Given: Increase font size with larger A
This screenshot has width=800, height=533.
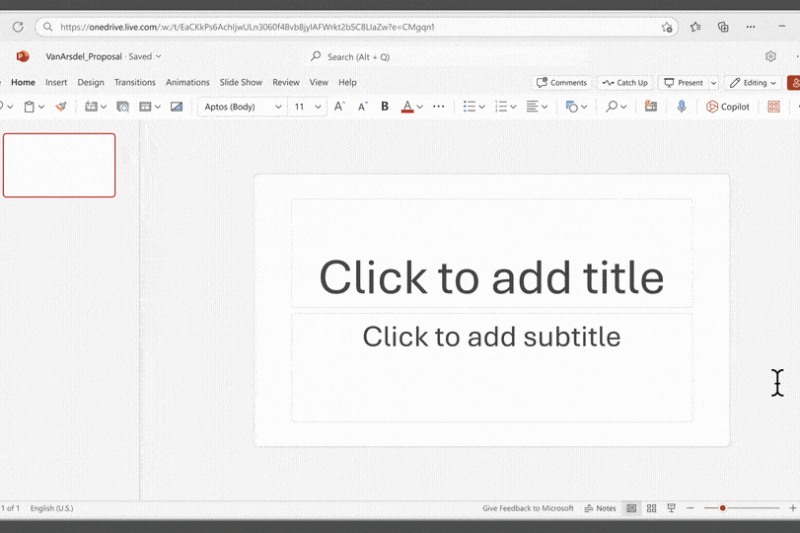Looking at the screenshot, I should tap(339, 107).
